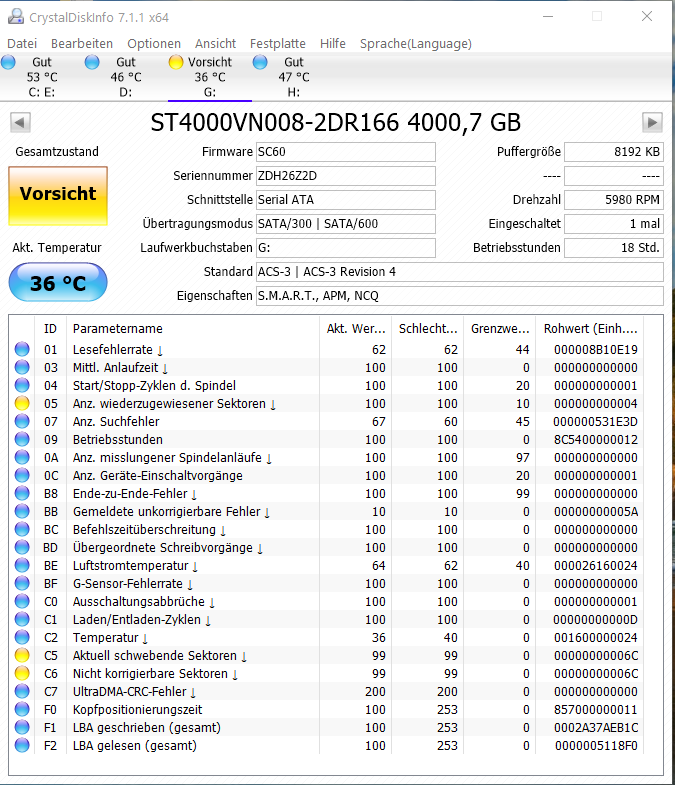Select raw value 000008B10E19
The image size is (675, 785).
click(595, 349)
